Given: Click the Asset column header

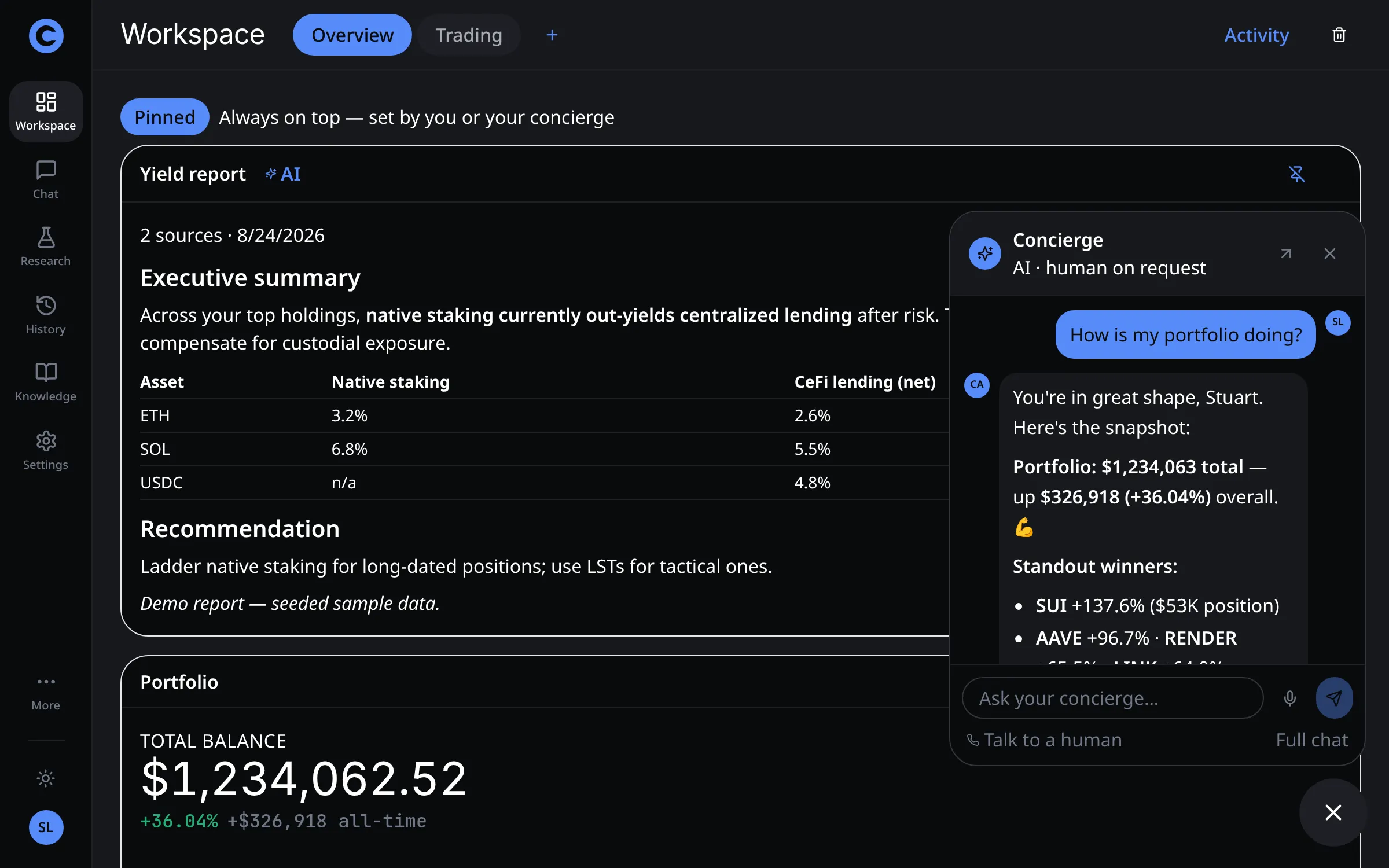Looking at the screenshot, I should (x=162, y=382).
